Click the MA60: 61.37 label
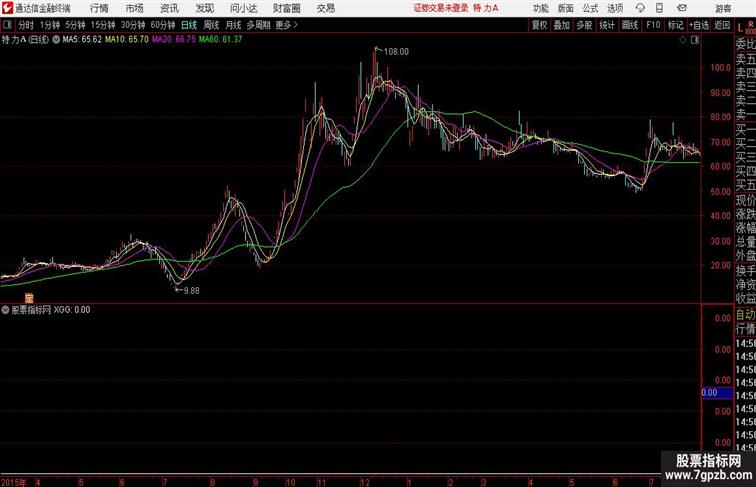This screenshot has width=756, height=487. [220, 40]
